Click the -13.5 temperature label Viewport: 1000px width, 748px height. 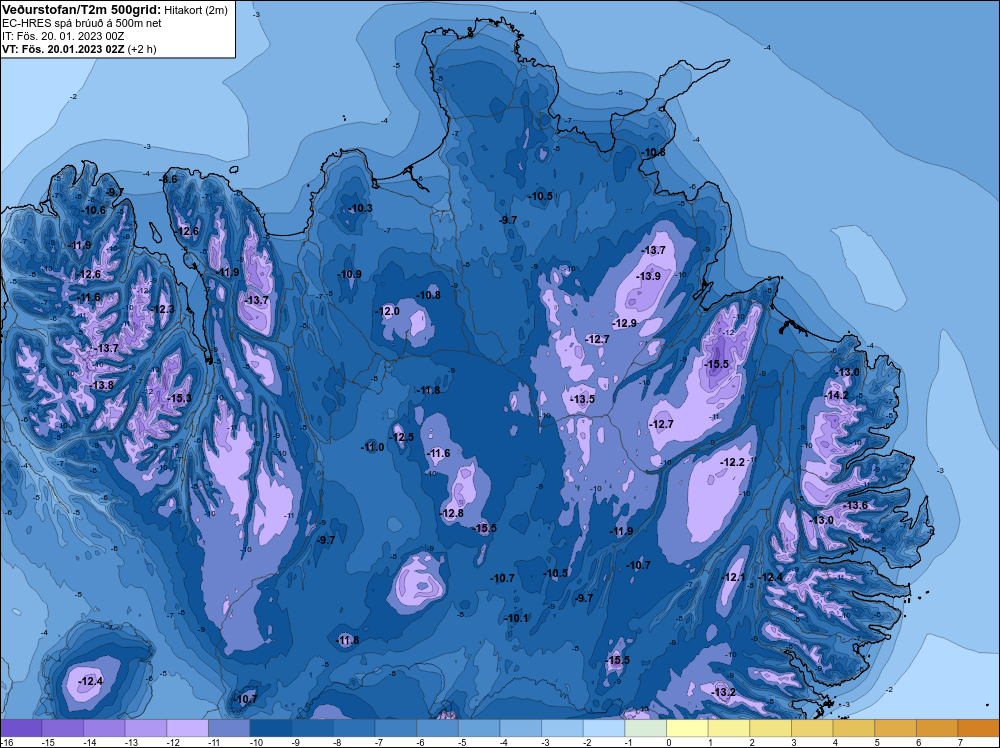(x=582, y=399)
